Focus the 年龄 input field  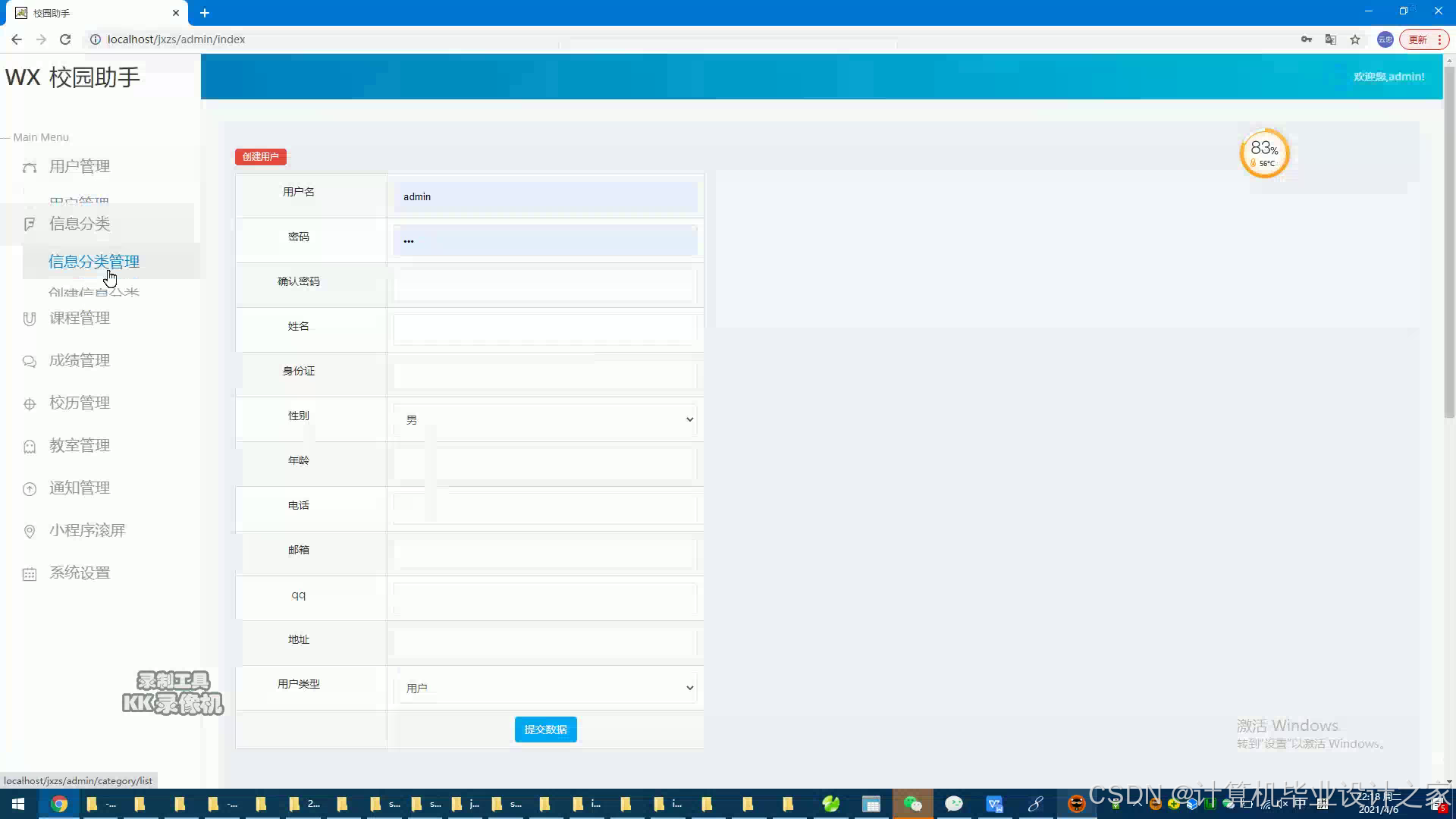(x=545, y=464)
